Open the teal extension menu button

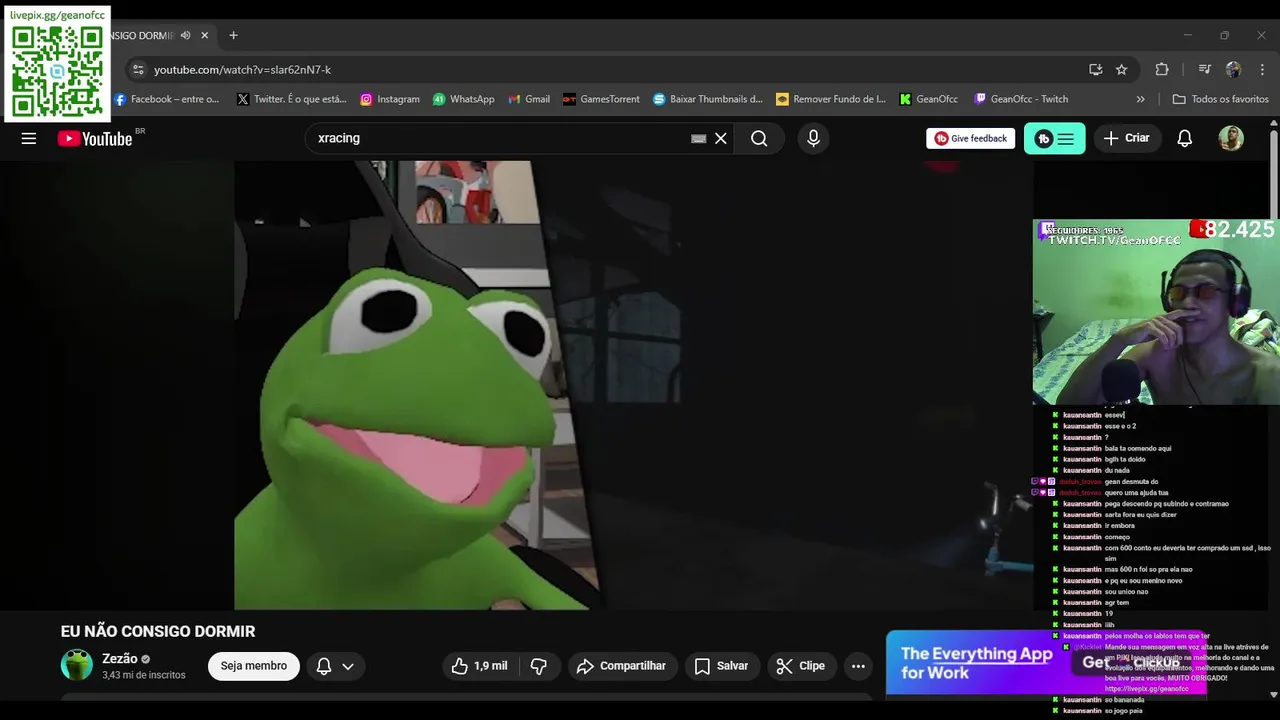pos(1054,139)
